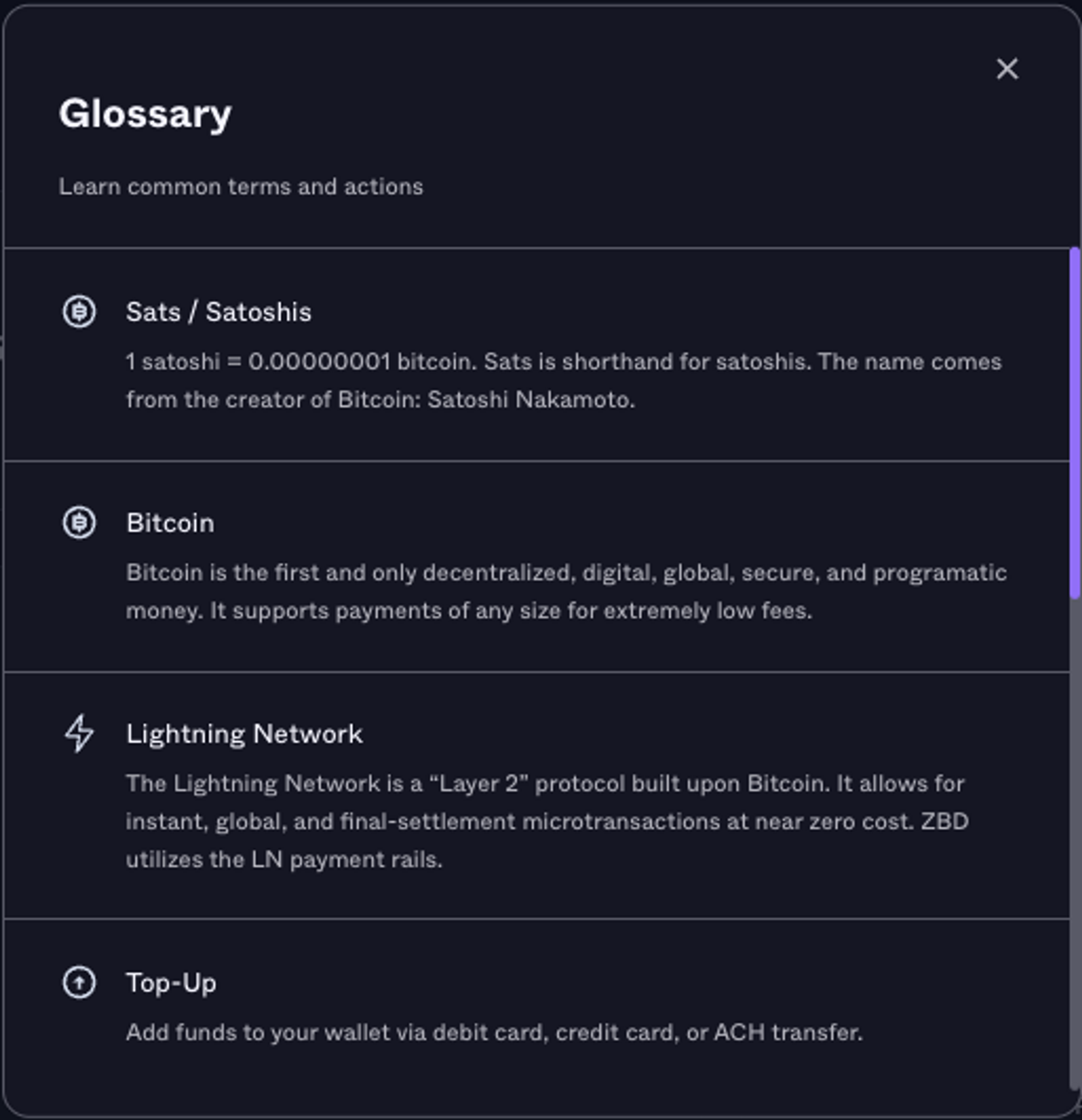The image size is (1082, 1120).
Task: Click the Glossary title text
Action: coord(145,114)
